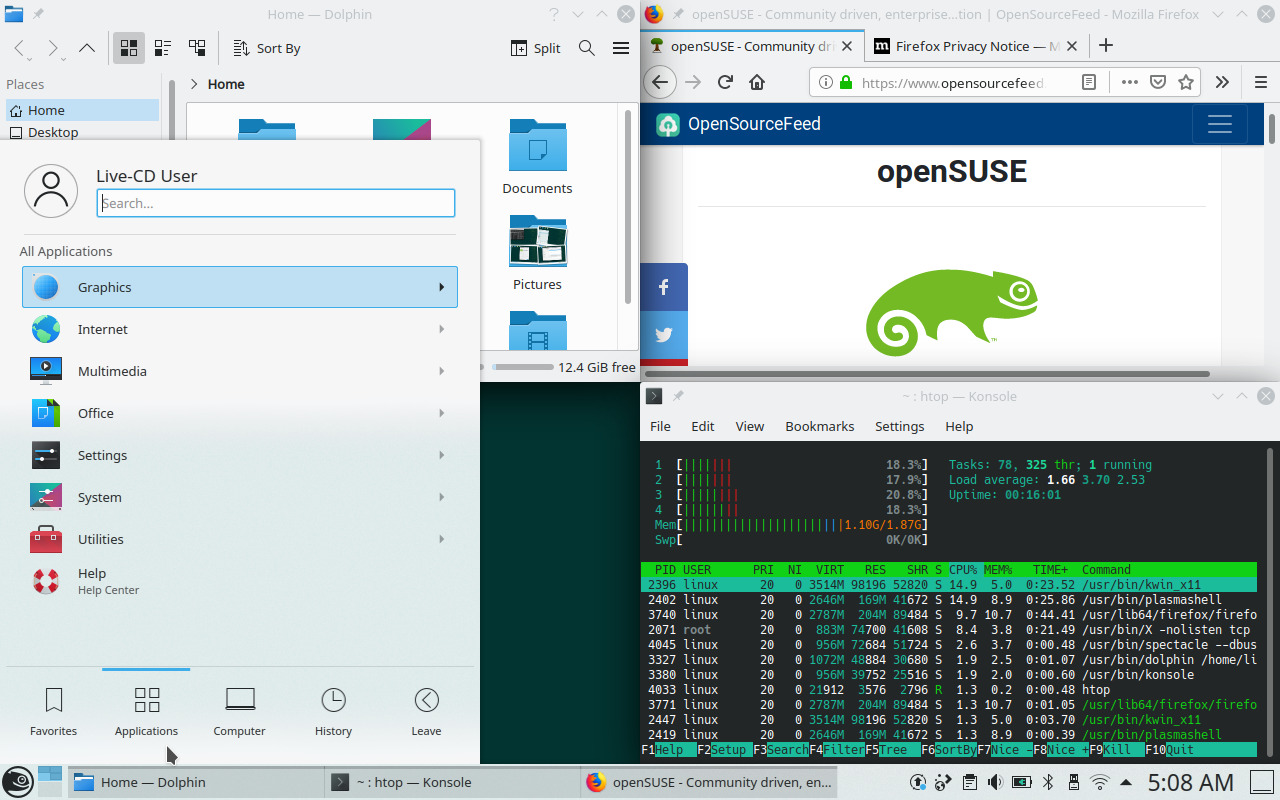Screen dimensions: 1280x800
Task: Expand the Internet category
Action: coord(240,329)
